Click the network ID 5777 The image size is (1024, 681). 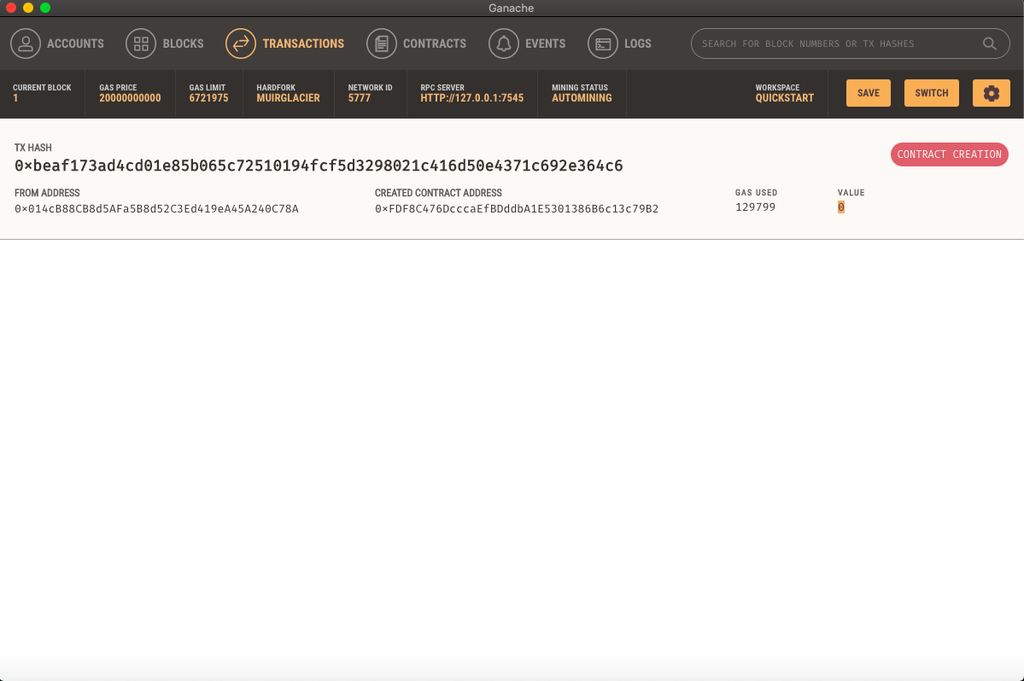pyautogui.click(x=359, y=98)
